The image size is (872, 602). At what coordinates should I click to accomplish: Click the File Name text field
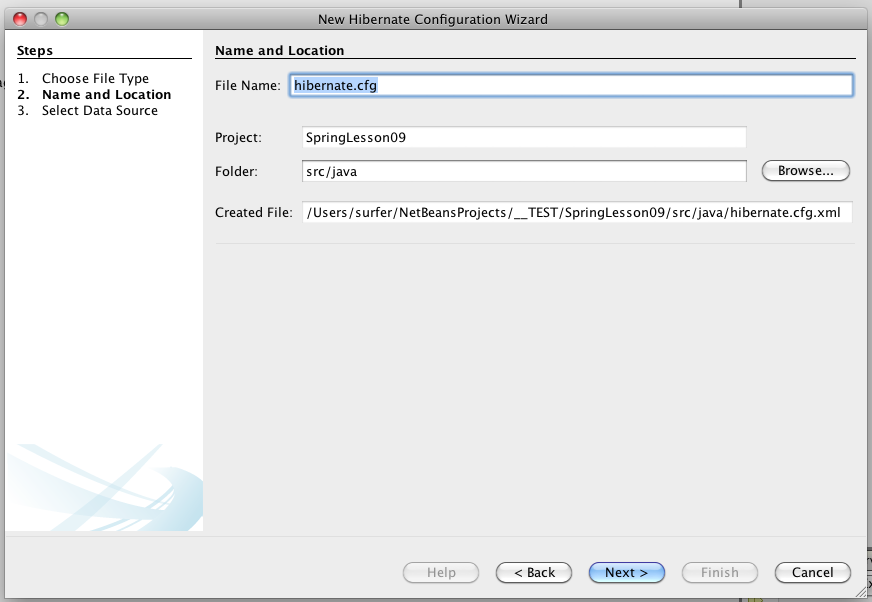coord(571,86)
